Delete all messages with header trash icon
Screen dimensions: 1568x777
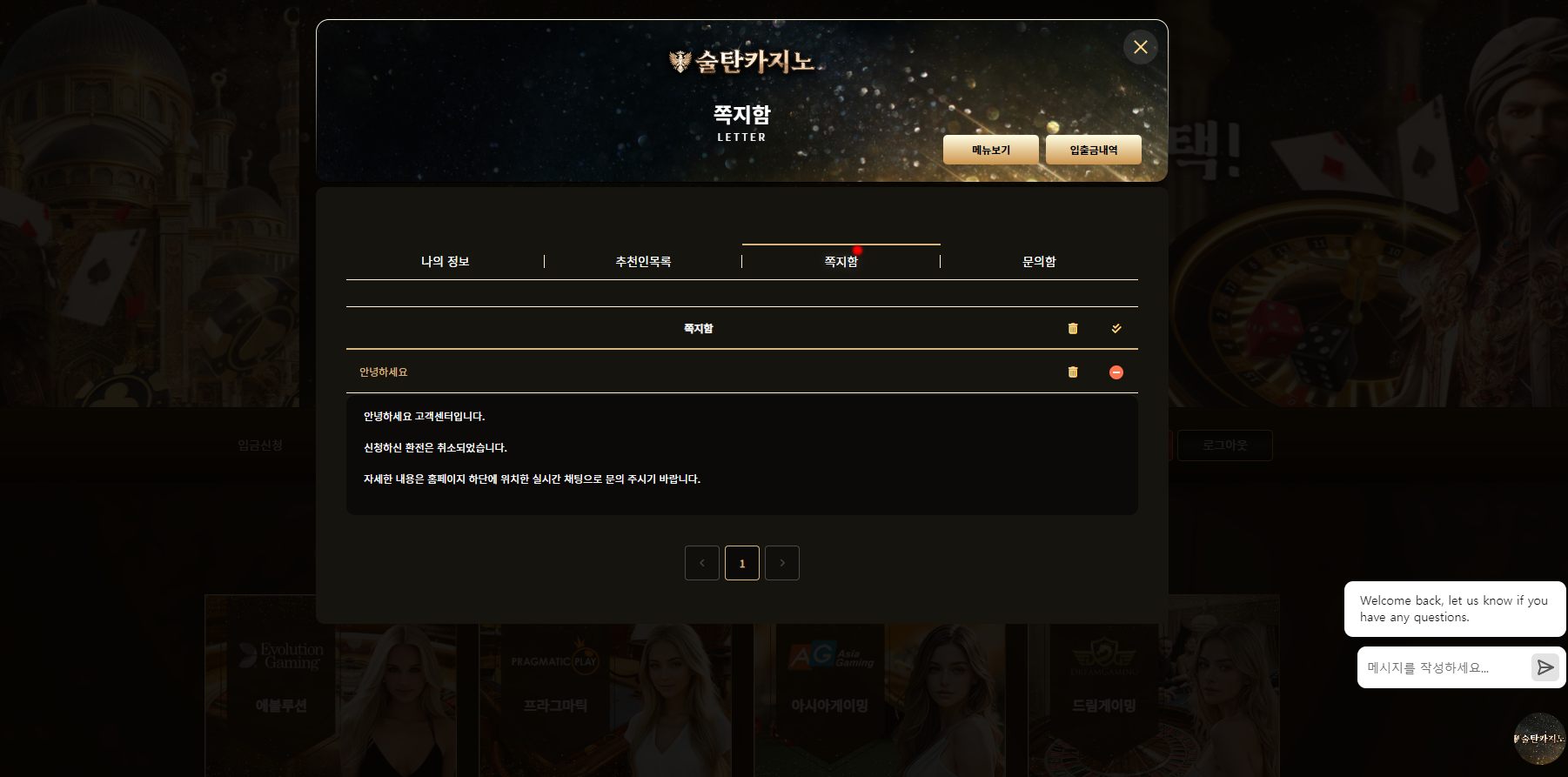pyautogui.click(x=1073, y=328)
